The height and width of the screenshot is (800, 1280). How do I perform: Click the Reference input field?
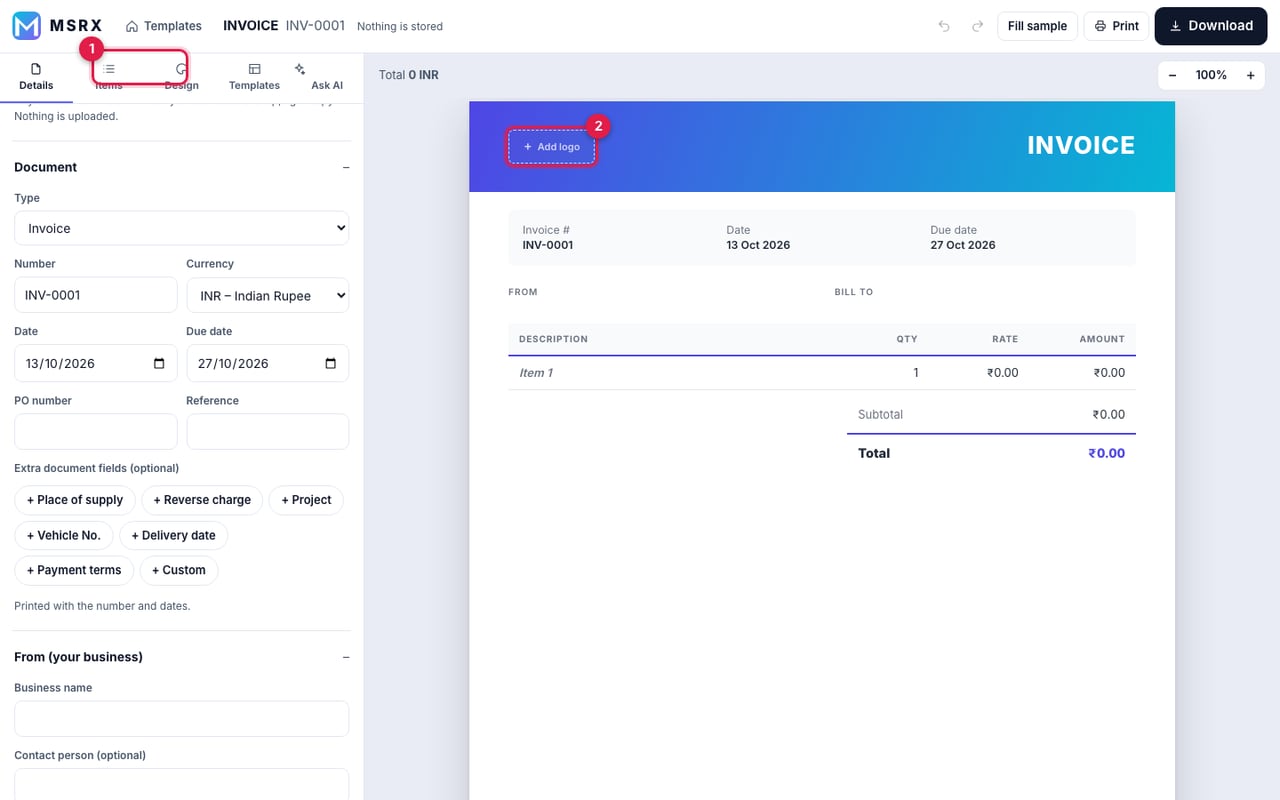click(x=268, y=431)
